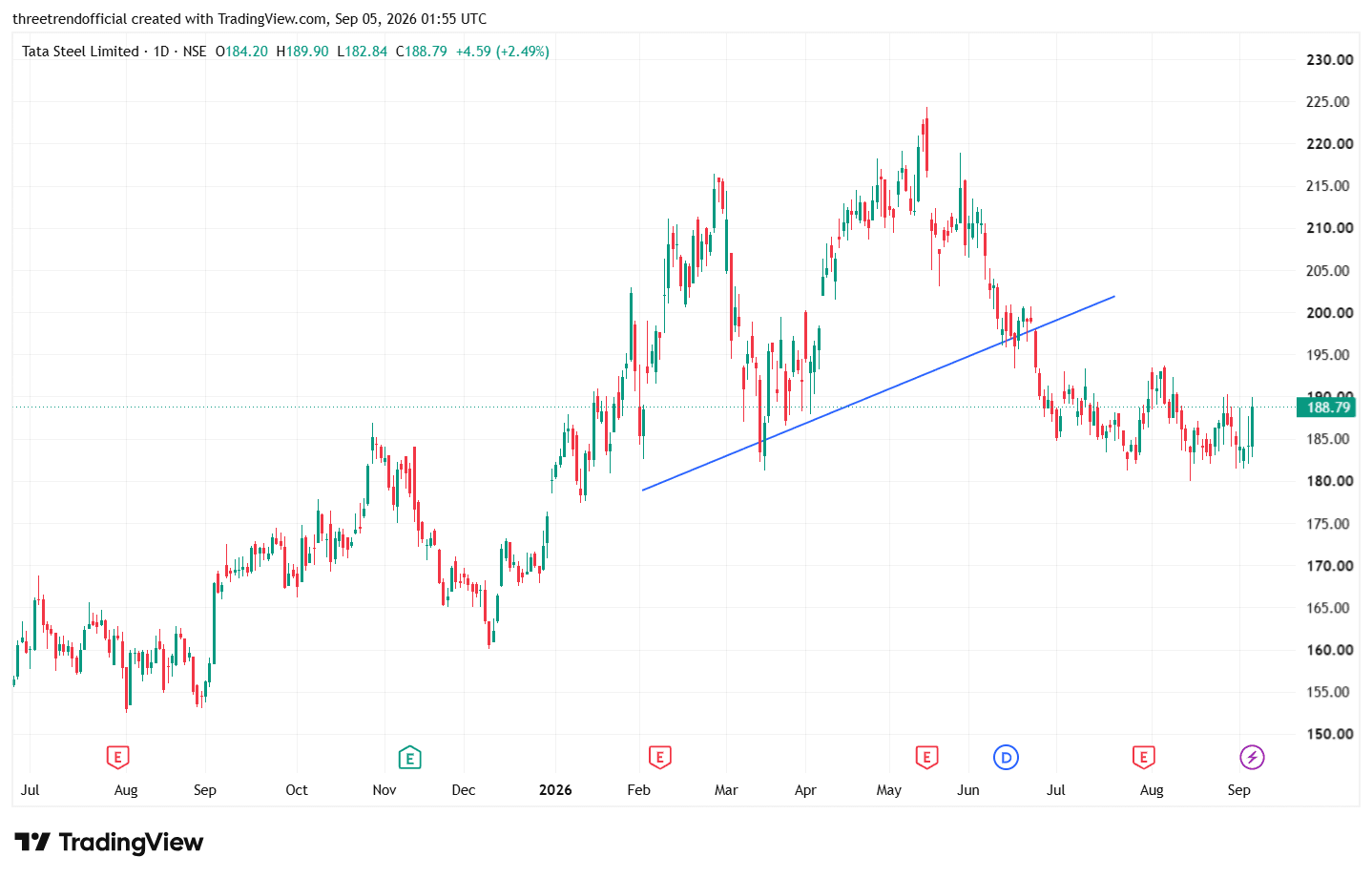Click the NSE exchange label in header
1372x878 pixels.
195,52
